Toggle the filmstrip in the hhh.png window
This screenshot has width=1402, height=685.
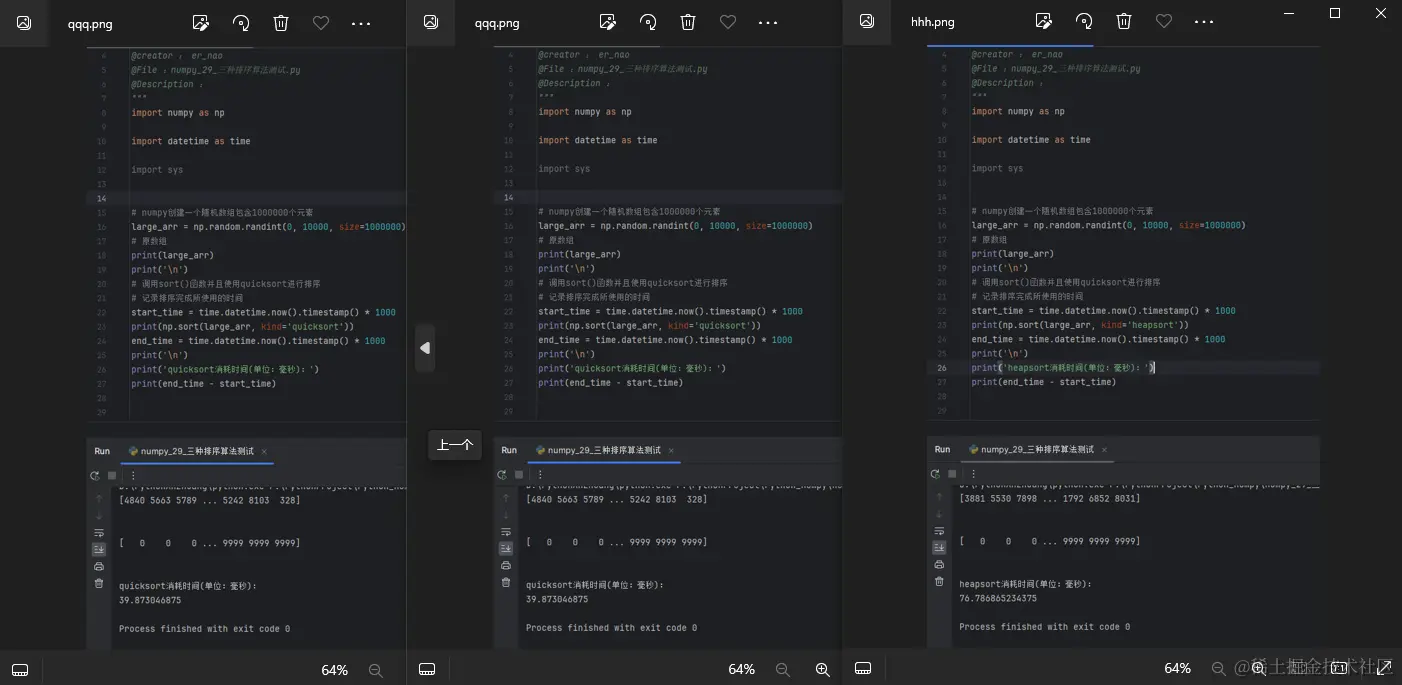point(863,668)
